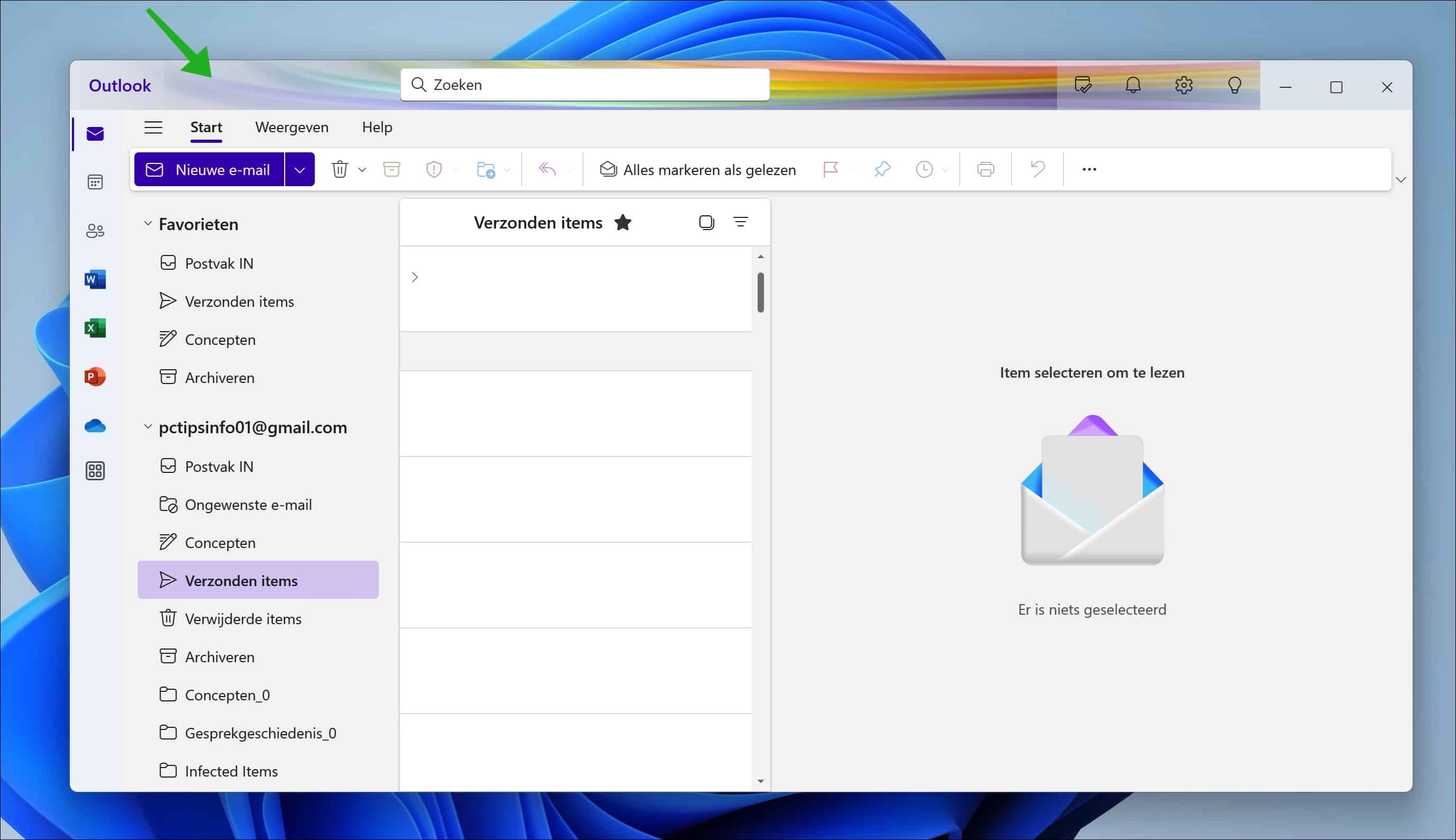Image resolution: width=1456 pixels, height=840 pixels.
Task: Switch to the Weergeven tab
Action: (292, 127)
